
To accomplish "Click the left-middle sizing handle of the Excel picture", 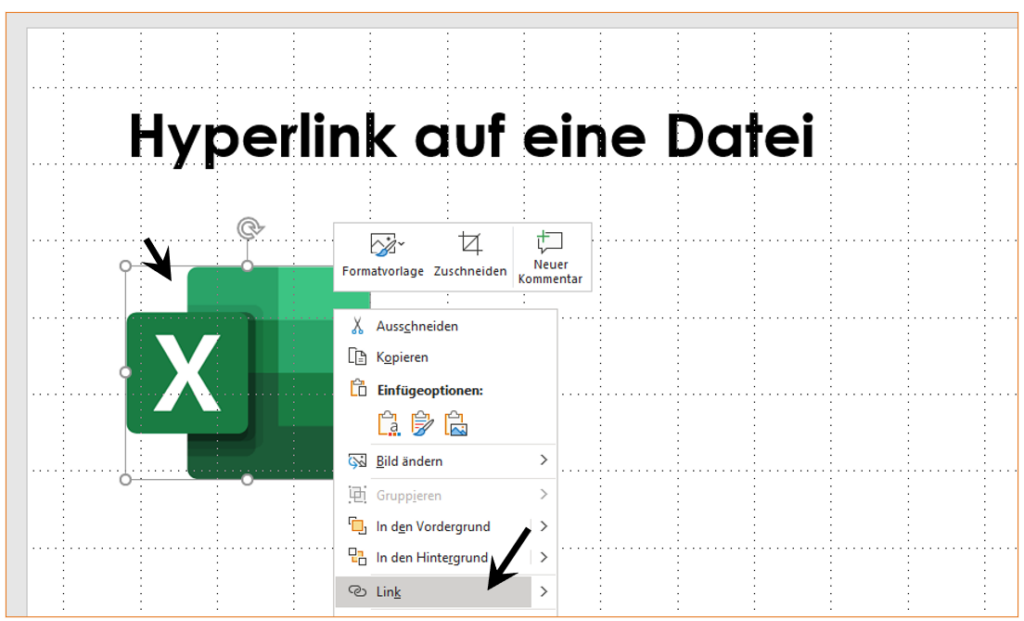I will click(x=126, y=372).
